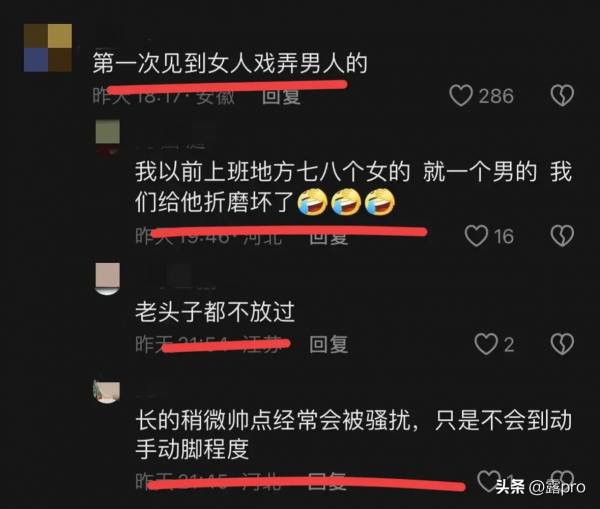Viewport: 600px width, 509px height.
Task: Open the top commenter's mosaic avatar
Action: coord(48,48)
